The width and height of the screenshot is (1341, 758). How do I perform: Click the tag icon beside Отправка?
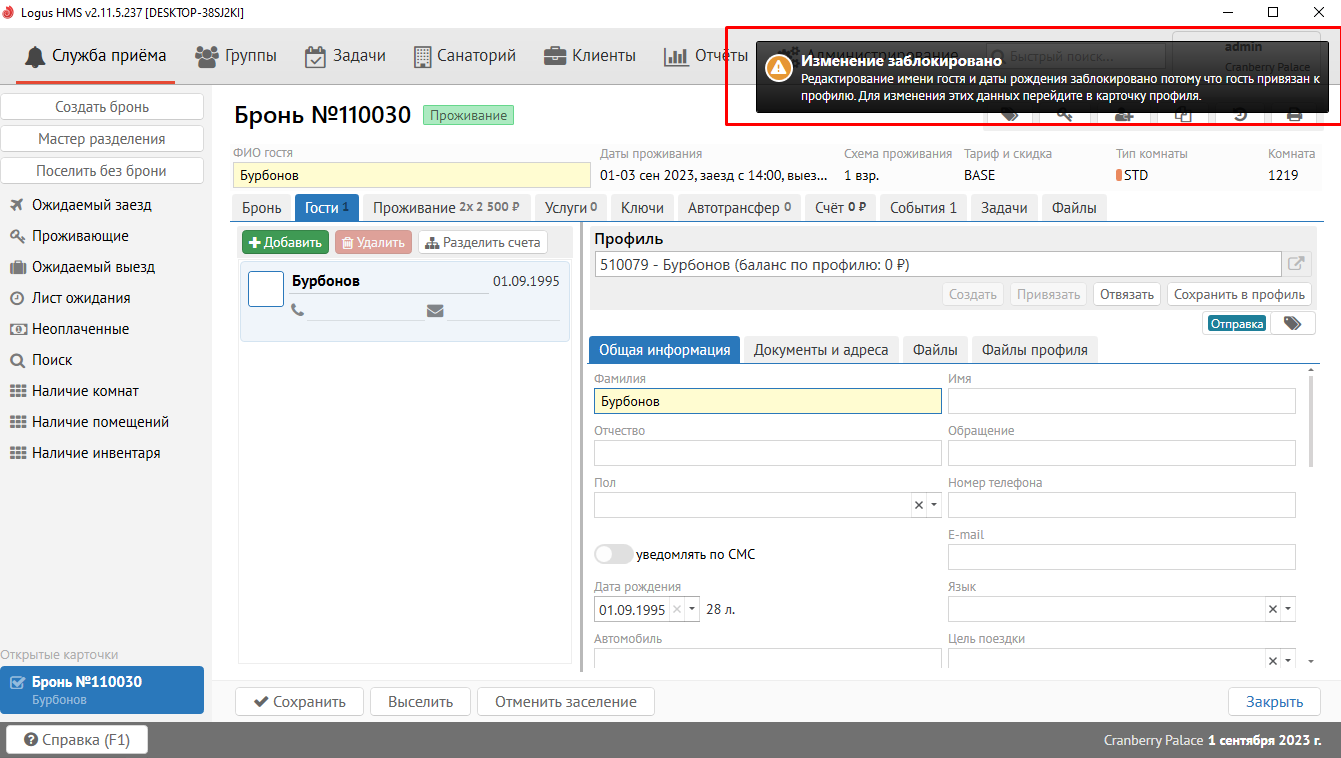[1292, 323]
